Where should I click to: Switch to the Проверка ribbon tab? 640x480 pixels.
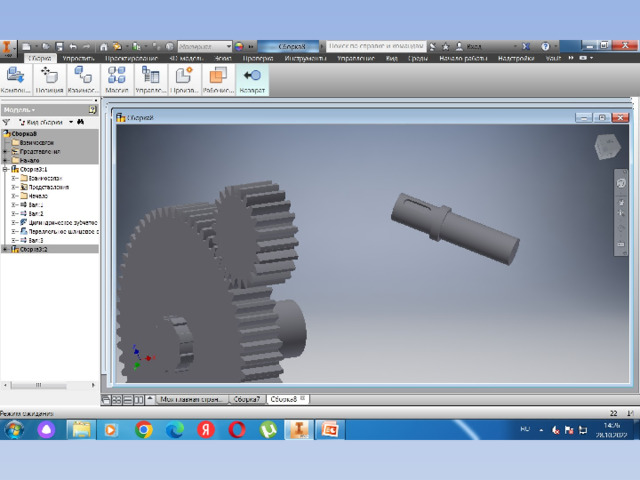point(258,58)
